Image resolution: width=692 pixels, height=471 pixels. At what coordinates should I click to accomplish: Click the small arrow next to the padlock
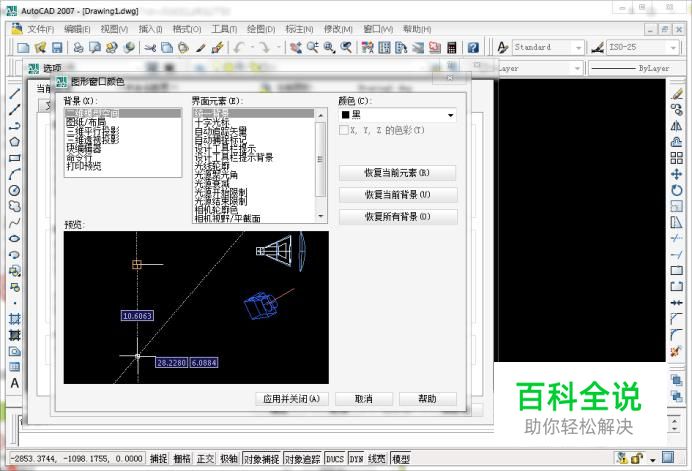click(652, 460)
